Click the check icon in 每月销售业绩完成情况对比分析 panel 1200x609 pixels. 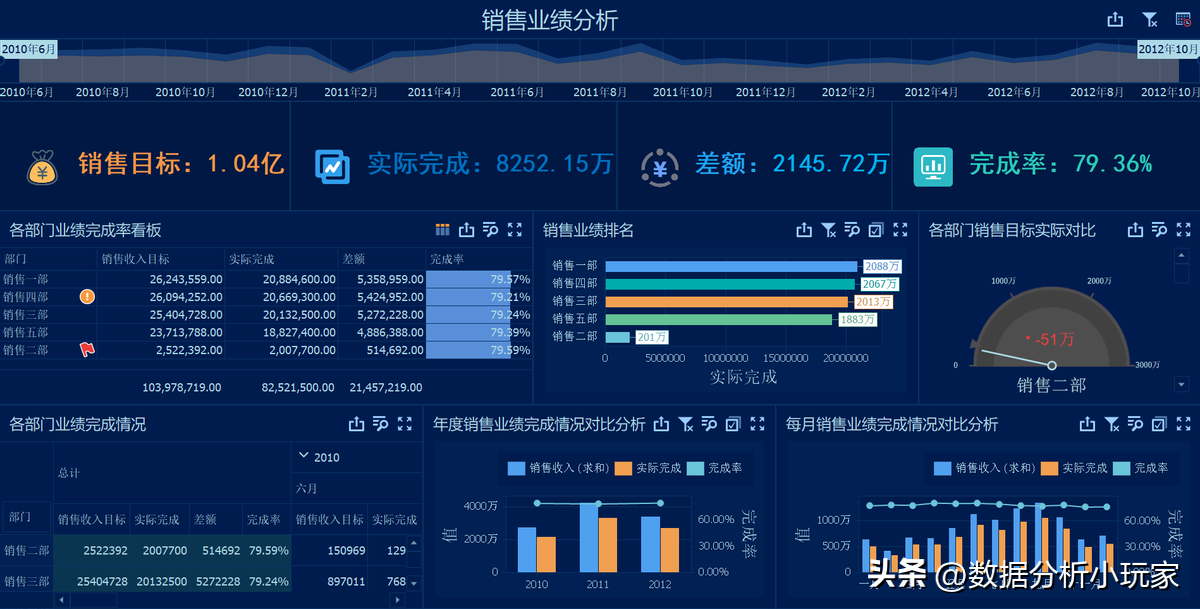(x=1159, y=424)
